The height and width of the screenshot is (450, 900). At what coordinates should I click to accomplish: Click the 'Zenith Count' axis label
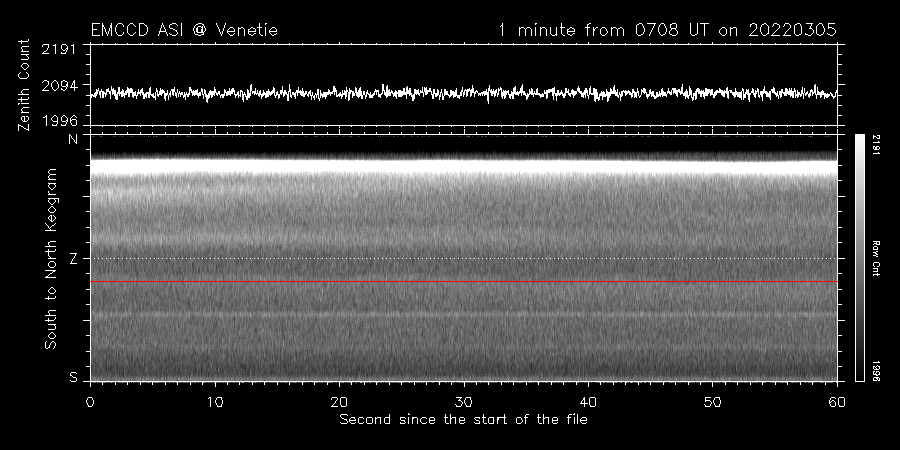(x=24, y=85)
